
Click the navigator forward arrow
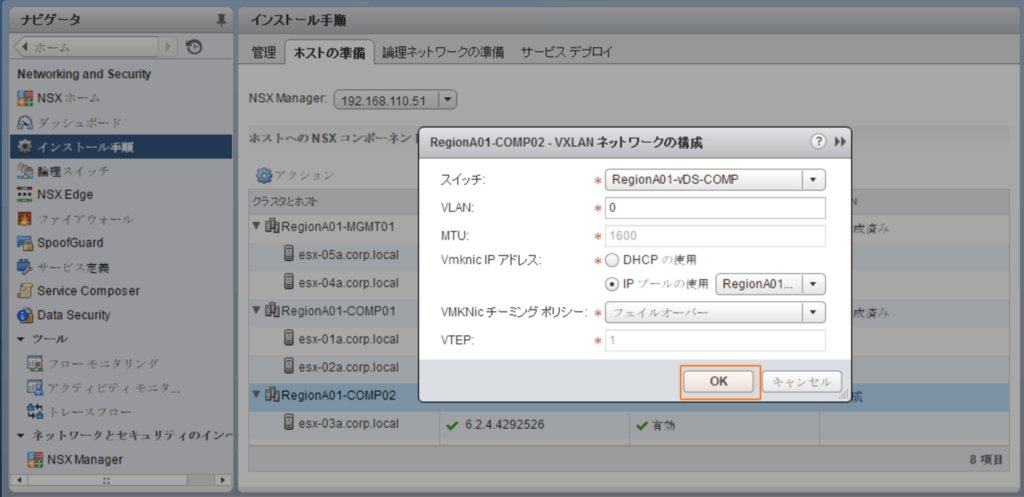[x=168, y=47]
